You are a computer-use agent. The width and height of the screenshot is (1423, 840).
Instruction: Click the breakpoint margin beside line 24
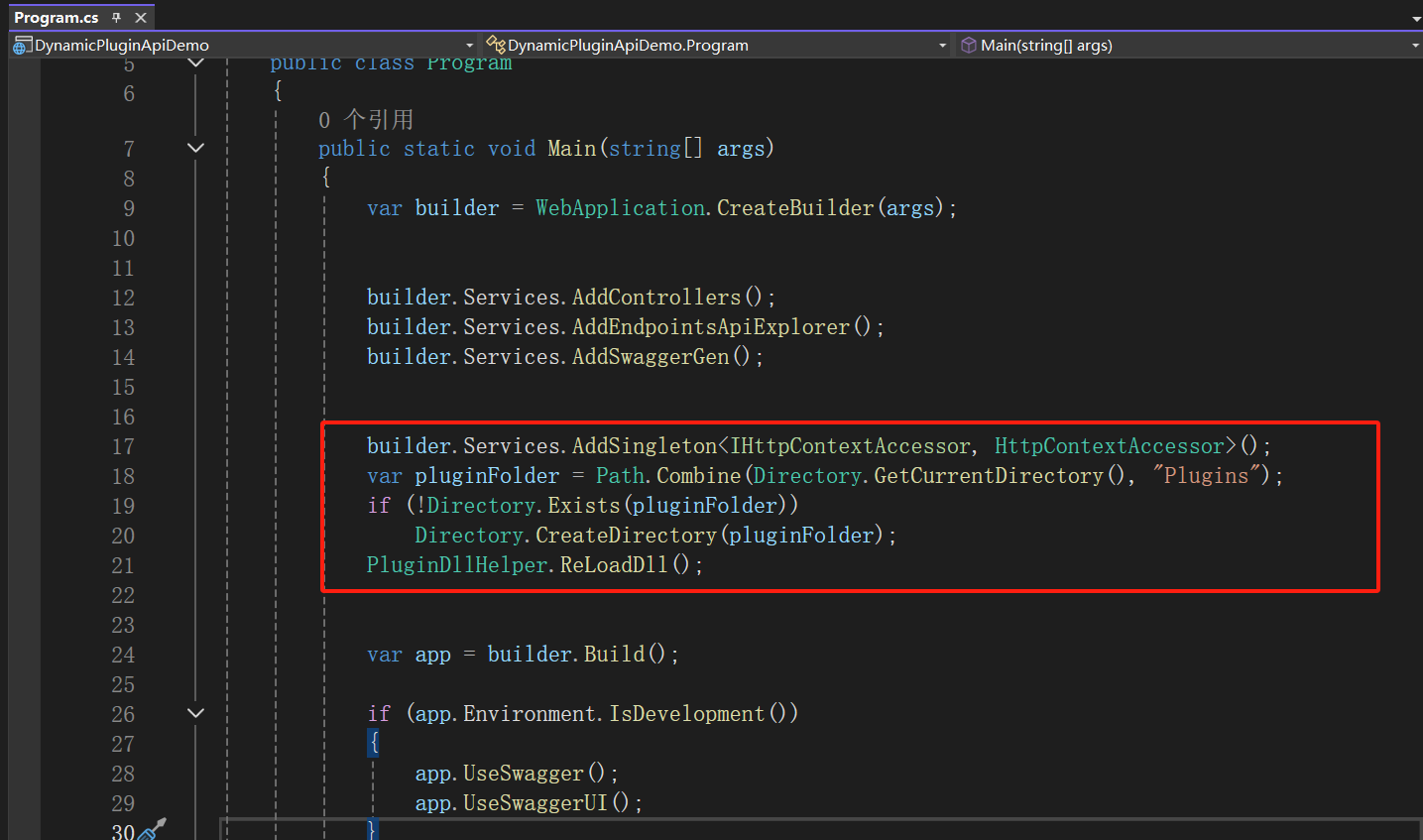24,655
